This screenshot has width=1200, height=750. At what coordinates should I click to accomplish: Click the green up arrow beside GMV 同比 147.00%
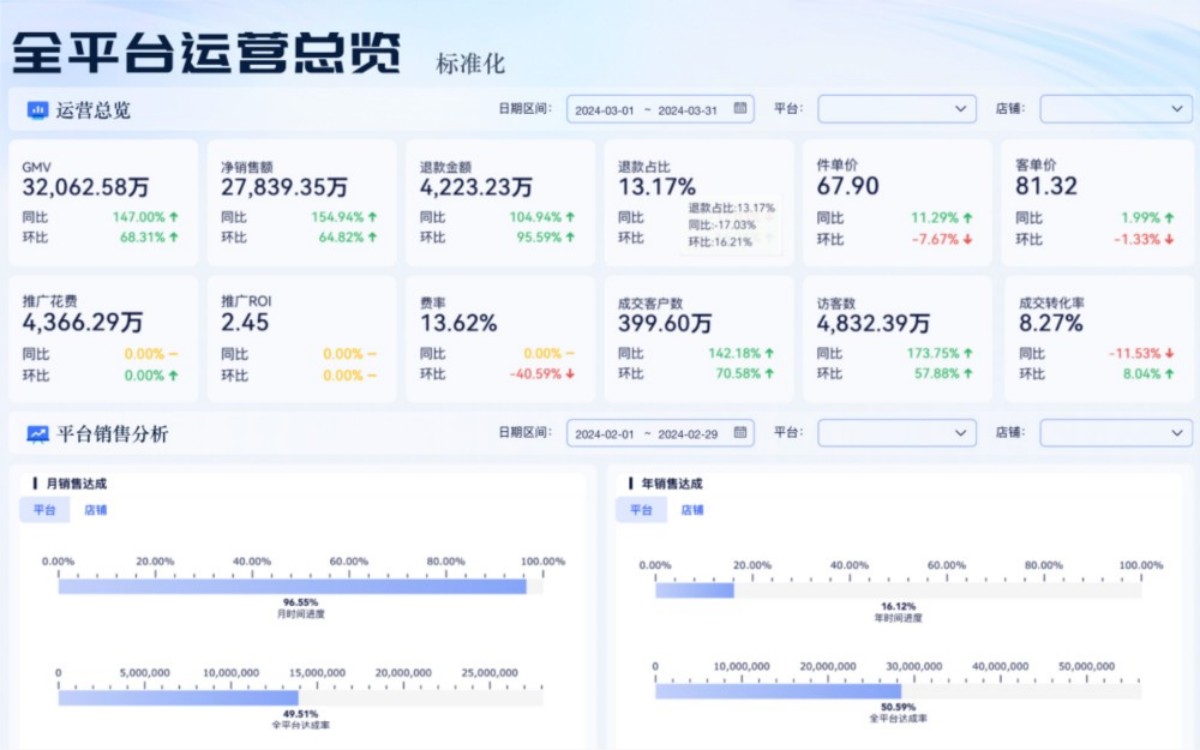[174, 217]
